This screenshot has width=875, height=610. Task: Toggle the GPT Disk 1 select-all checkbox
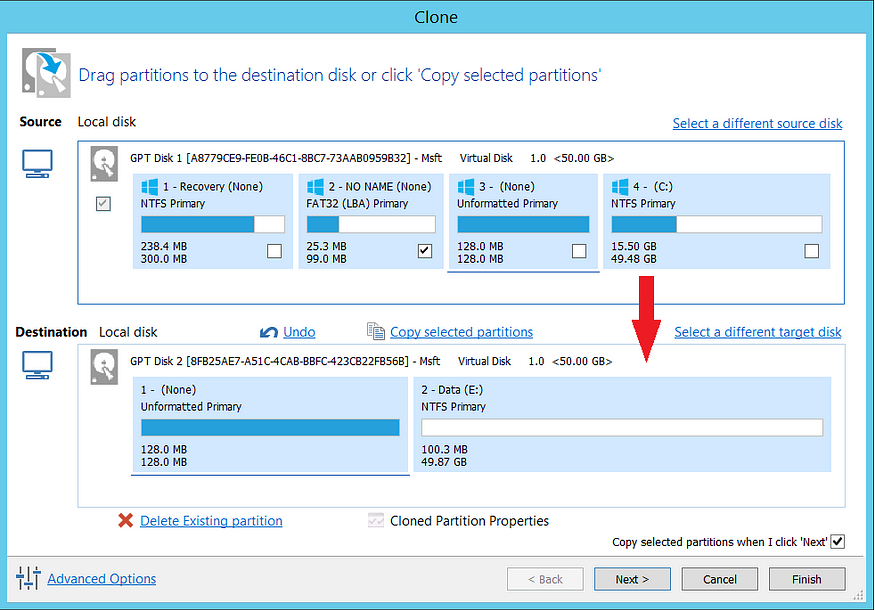[x=103, y=204]
